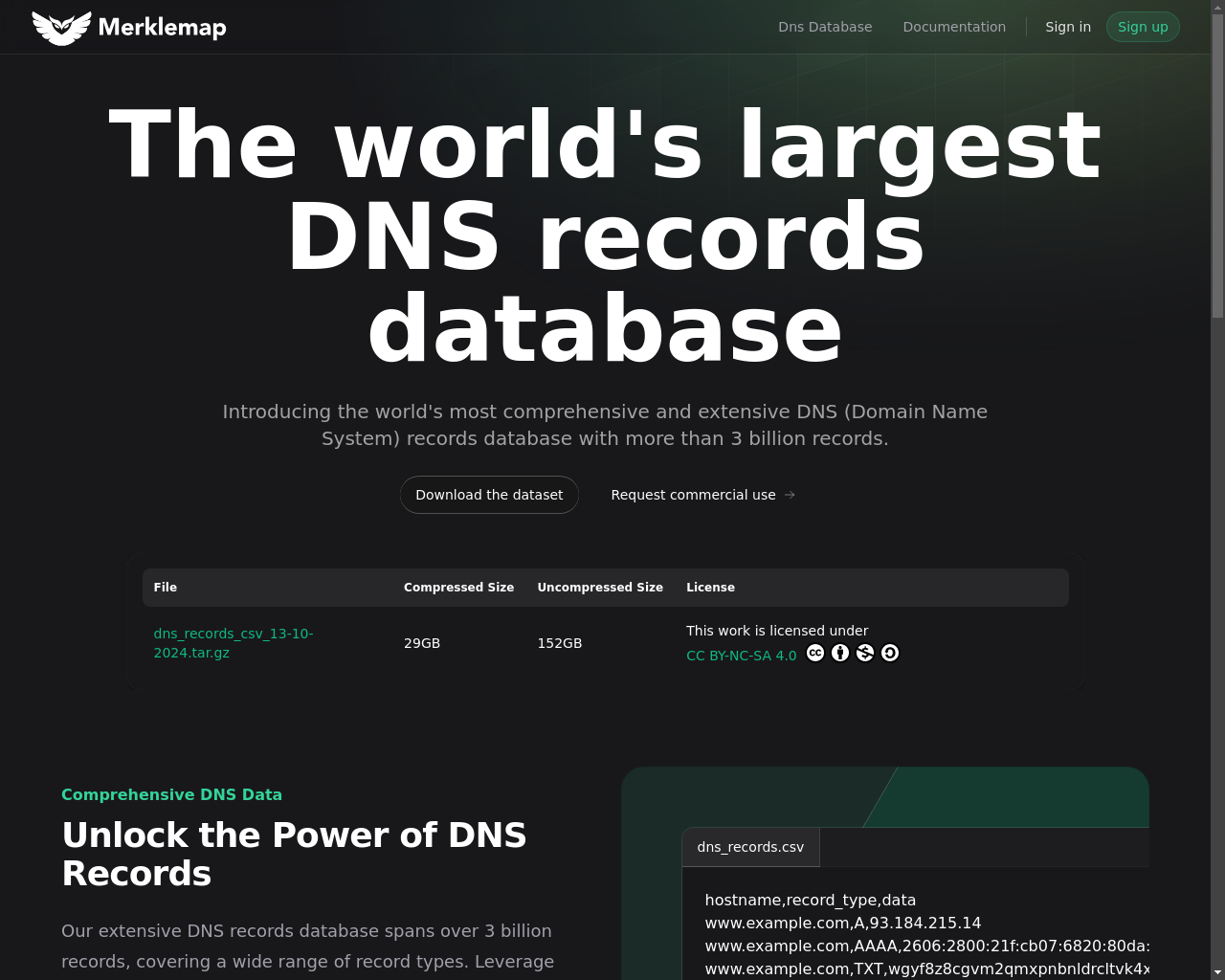Click the www.example.com A record line
The width and height of the screenshot is (1225, 980).
pos(843,923)
